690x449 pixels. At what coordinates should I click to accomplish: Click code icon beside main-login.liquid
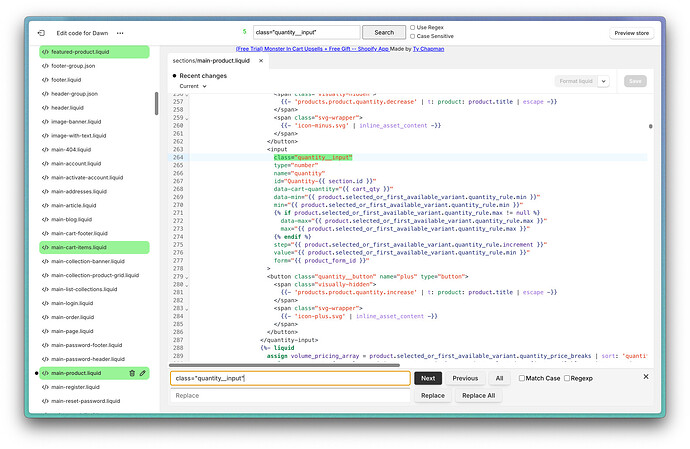tap(45, 303)
